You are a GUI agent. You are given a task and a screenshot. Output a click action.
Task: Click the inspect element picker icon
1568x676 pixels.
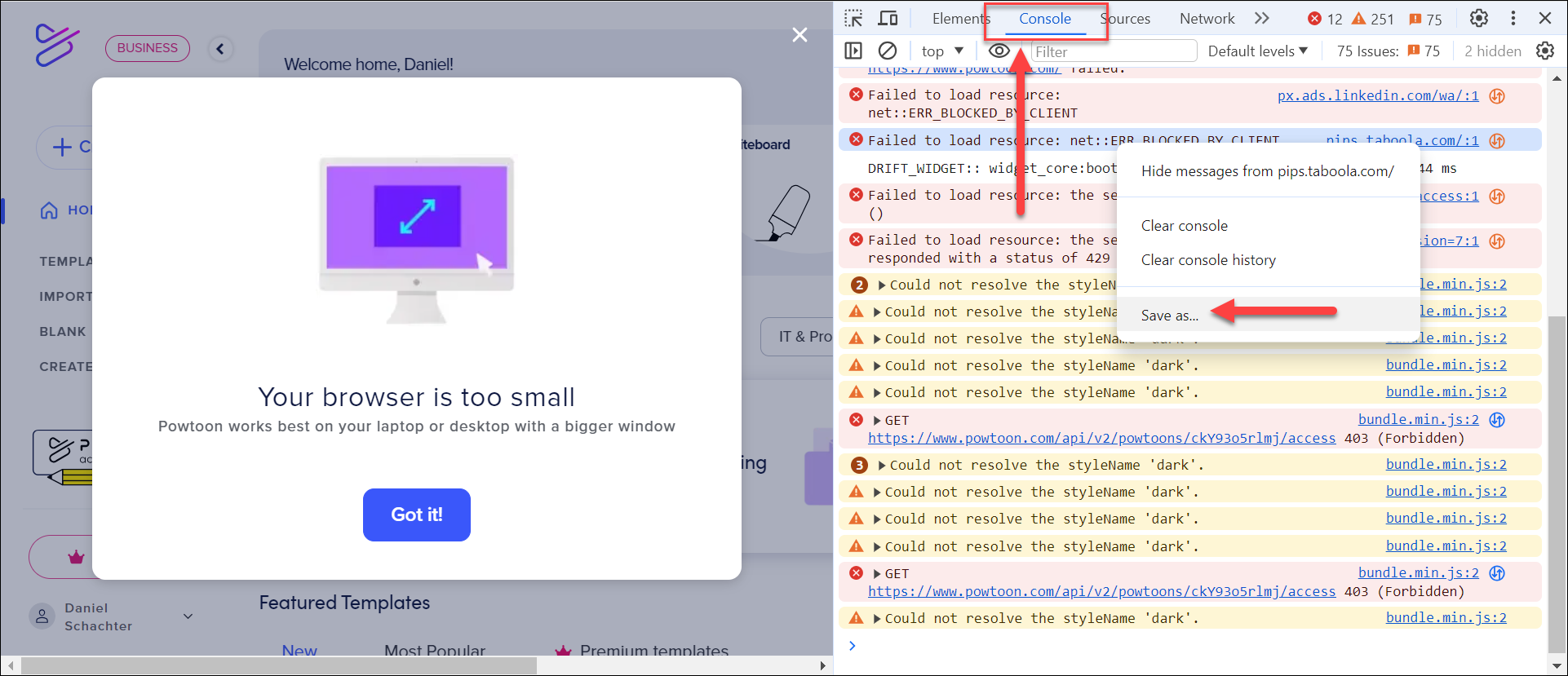(853, 18)
